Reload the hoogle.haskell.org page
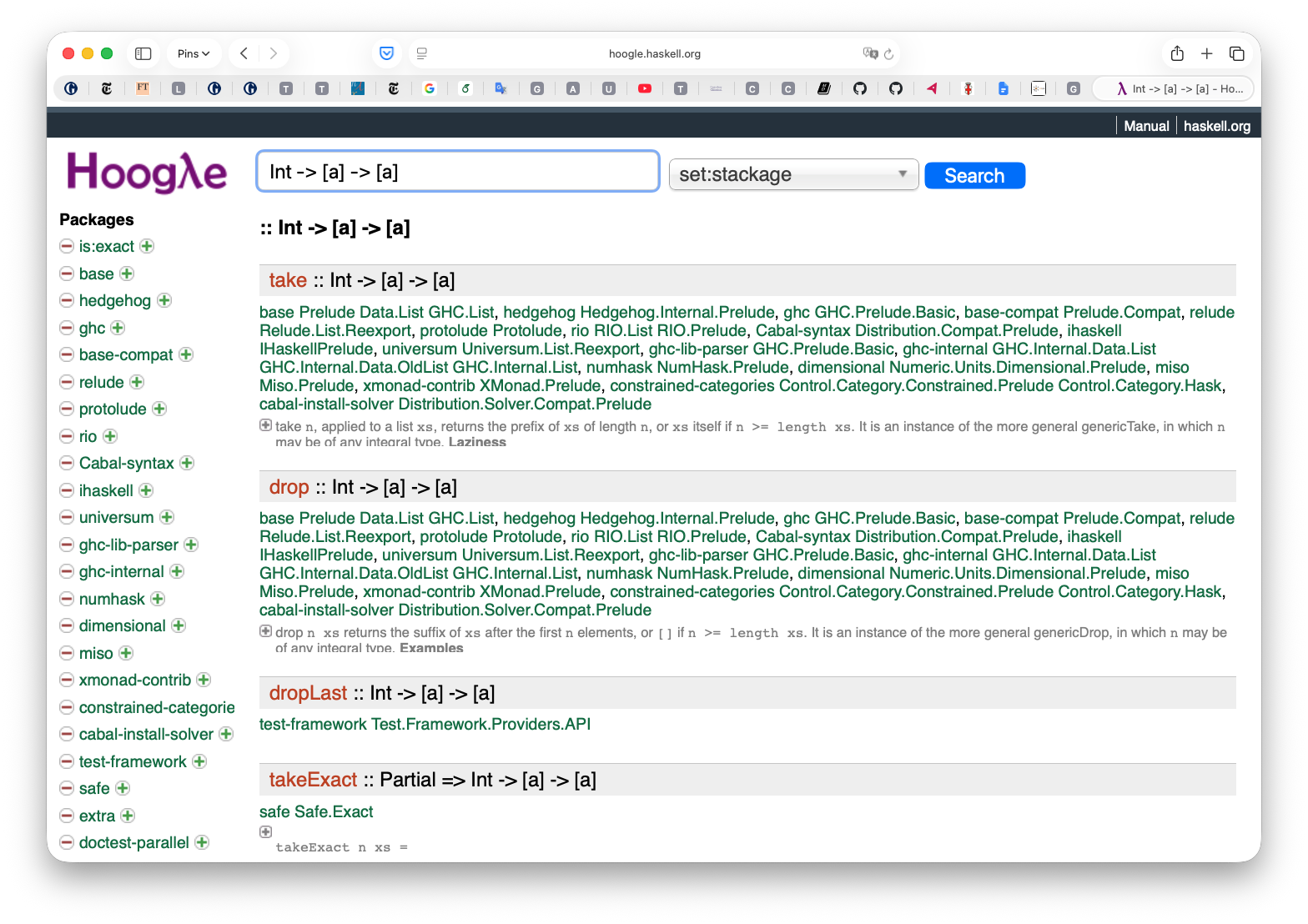Image resolution: width=1308 pixels, height=924 pixels. pos(889,54)
